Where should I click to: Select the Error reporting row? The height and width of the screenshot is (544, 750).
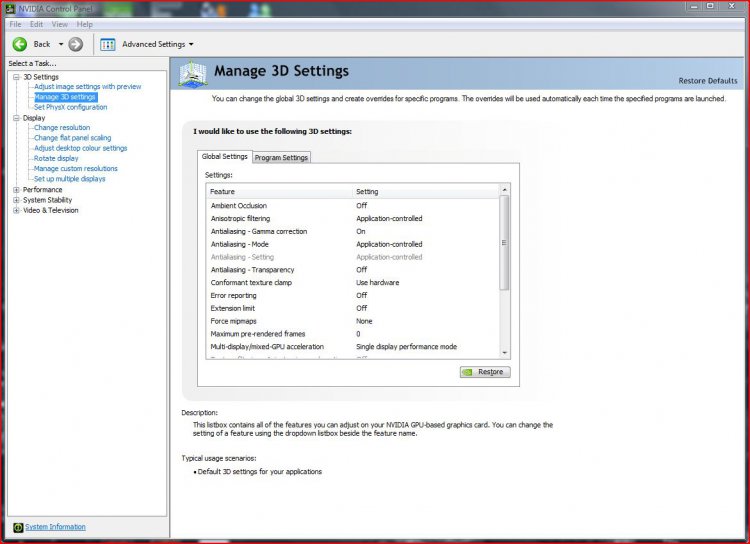coord(353,296)
